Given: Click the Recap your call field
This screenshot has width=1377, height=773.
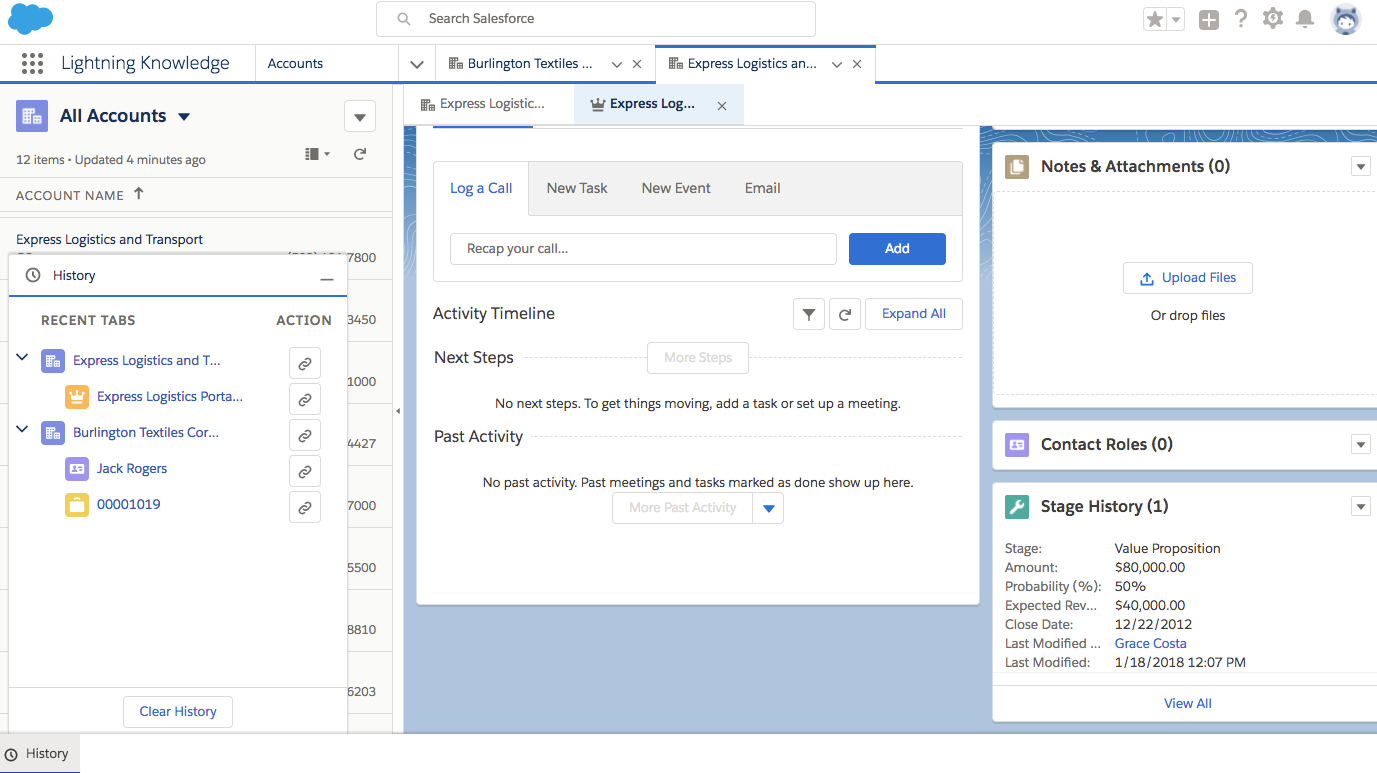Looking at the screenshot, I should (x=643, y=249).
